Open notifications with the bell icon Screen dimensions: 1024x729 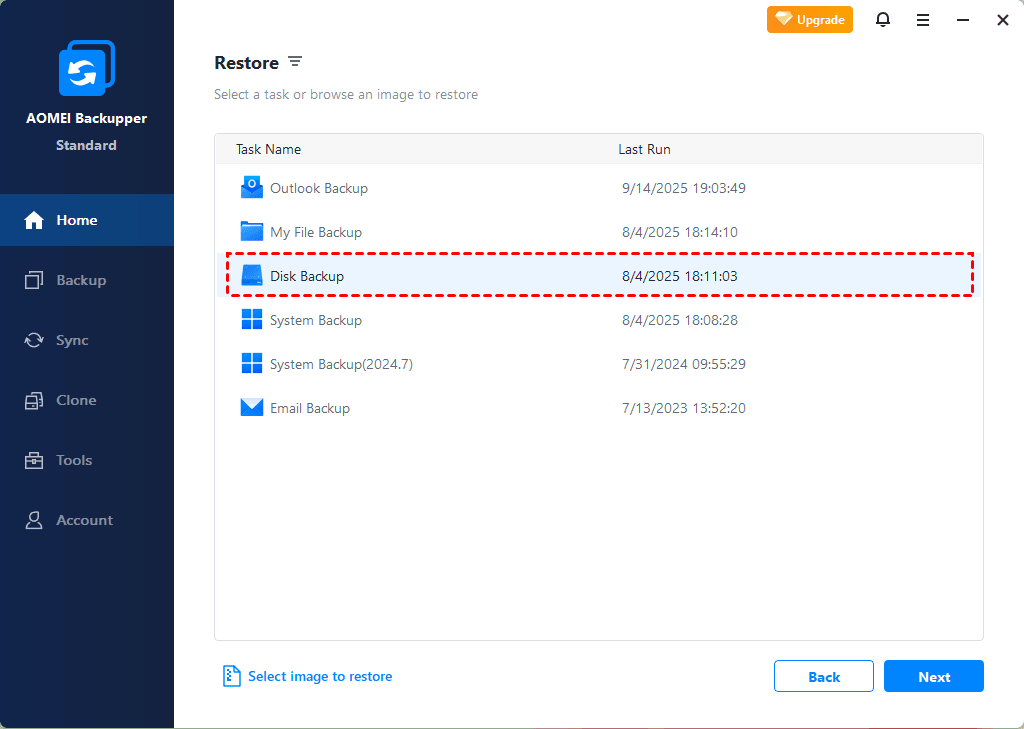883,20
